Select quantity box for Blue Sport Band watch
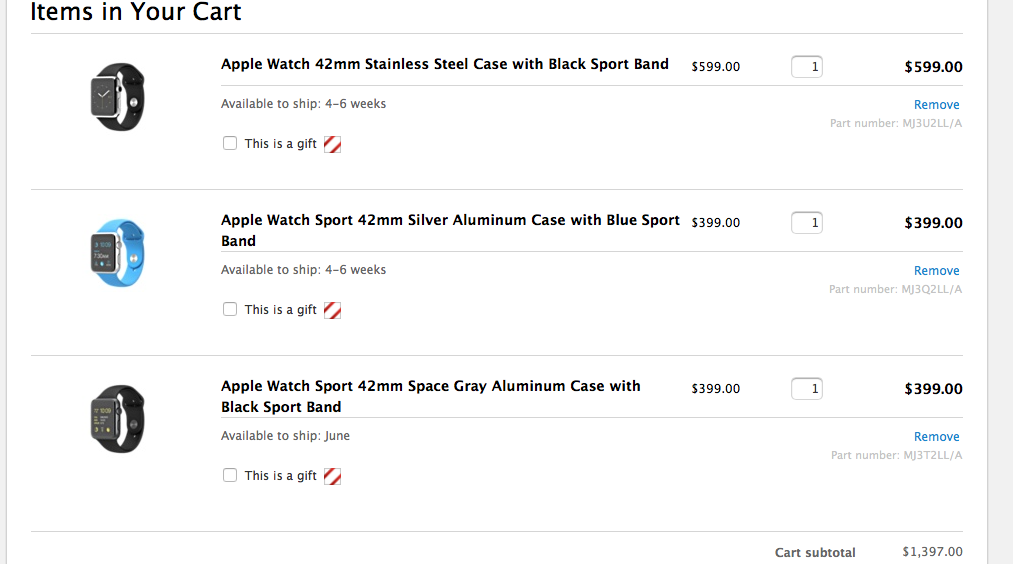The image size is (1013, 564). (806, 223)
